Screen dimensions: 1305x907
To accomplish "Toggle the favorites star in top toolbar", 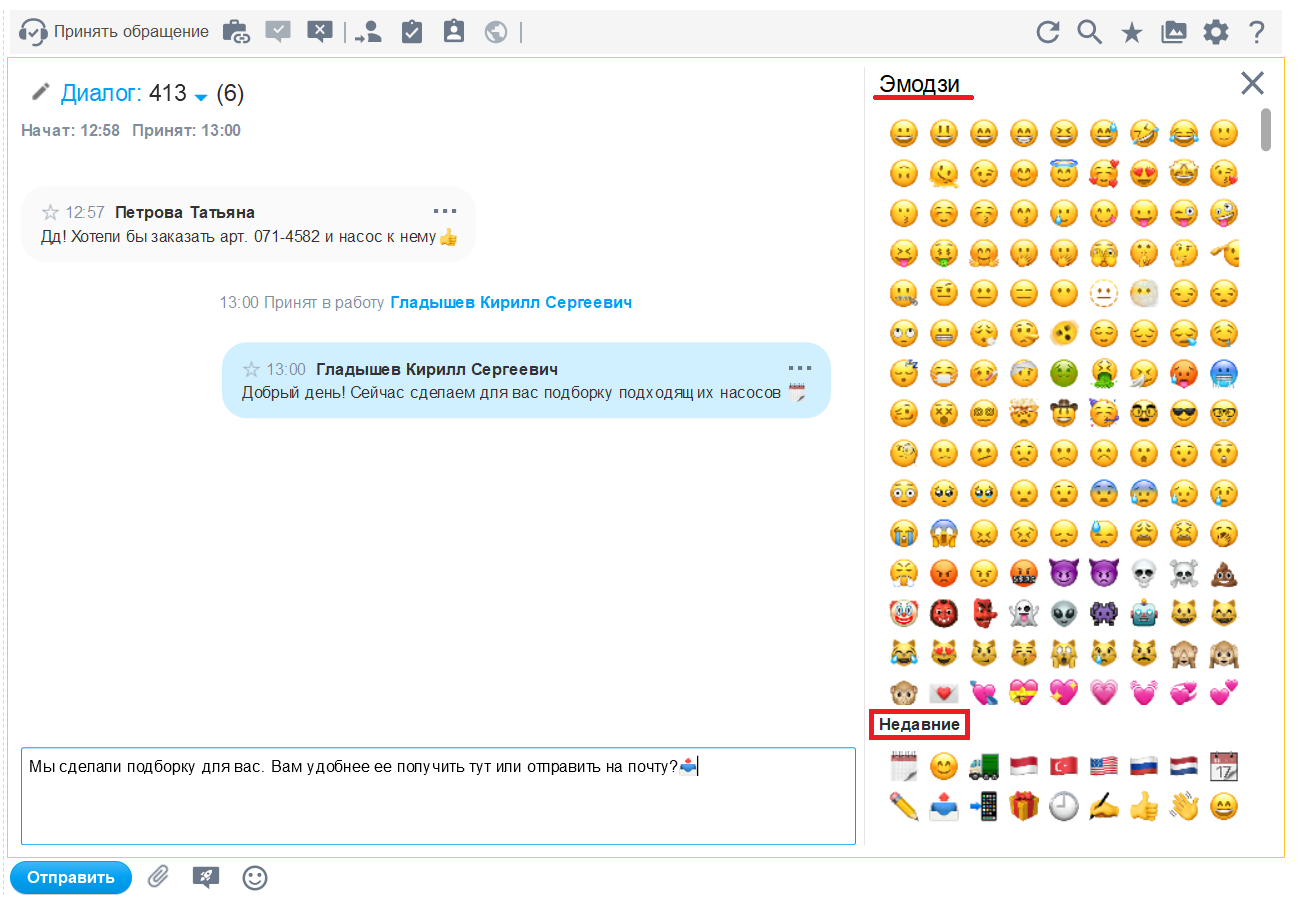I will coord(1131,32).
